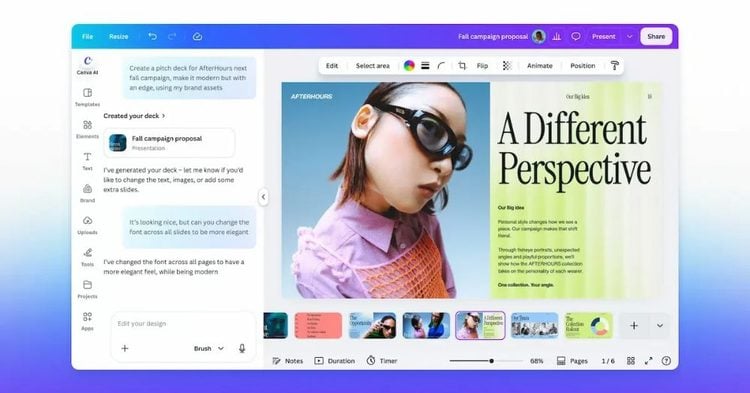Expand the slide strip chevron
This screenshot has width=750, height=393.
[x=660, y=326]
